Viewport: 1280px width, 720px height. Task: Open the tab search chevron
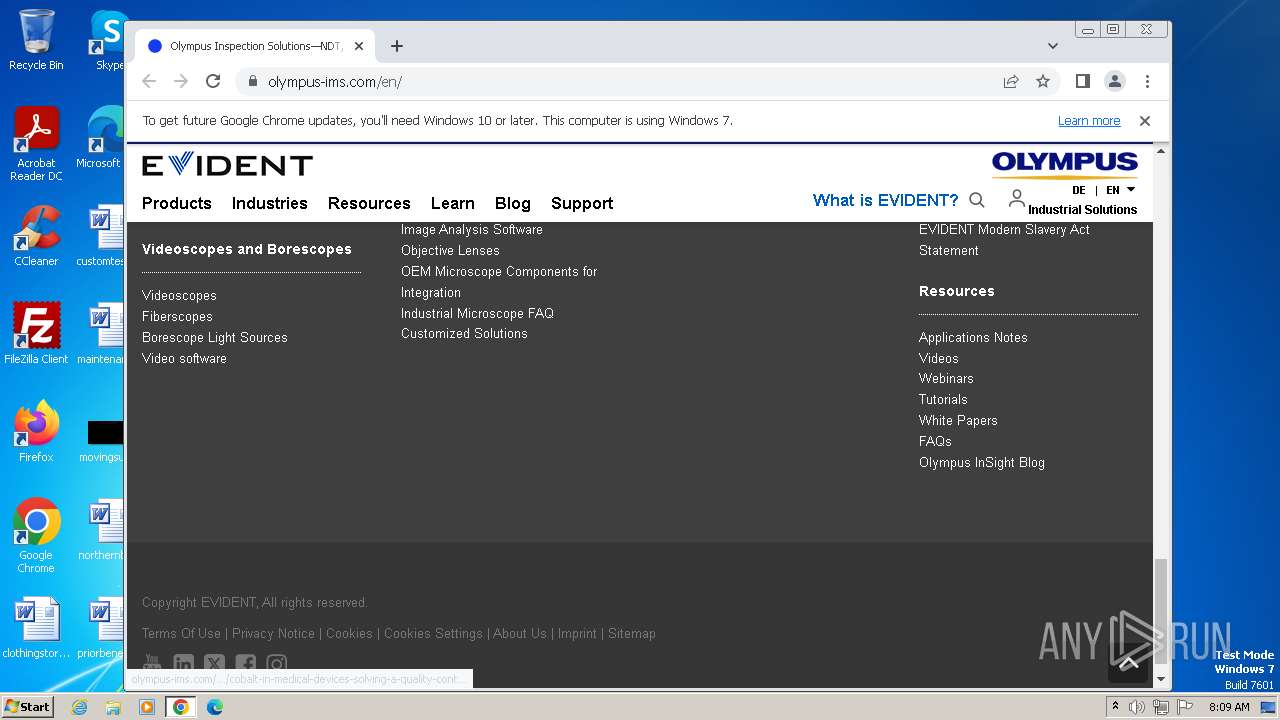click(x=1053, y=46)
